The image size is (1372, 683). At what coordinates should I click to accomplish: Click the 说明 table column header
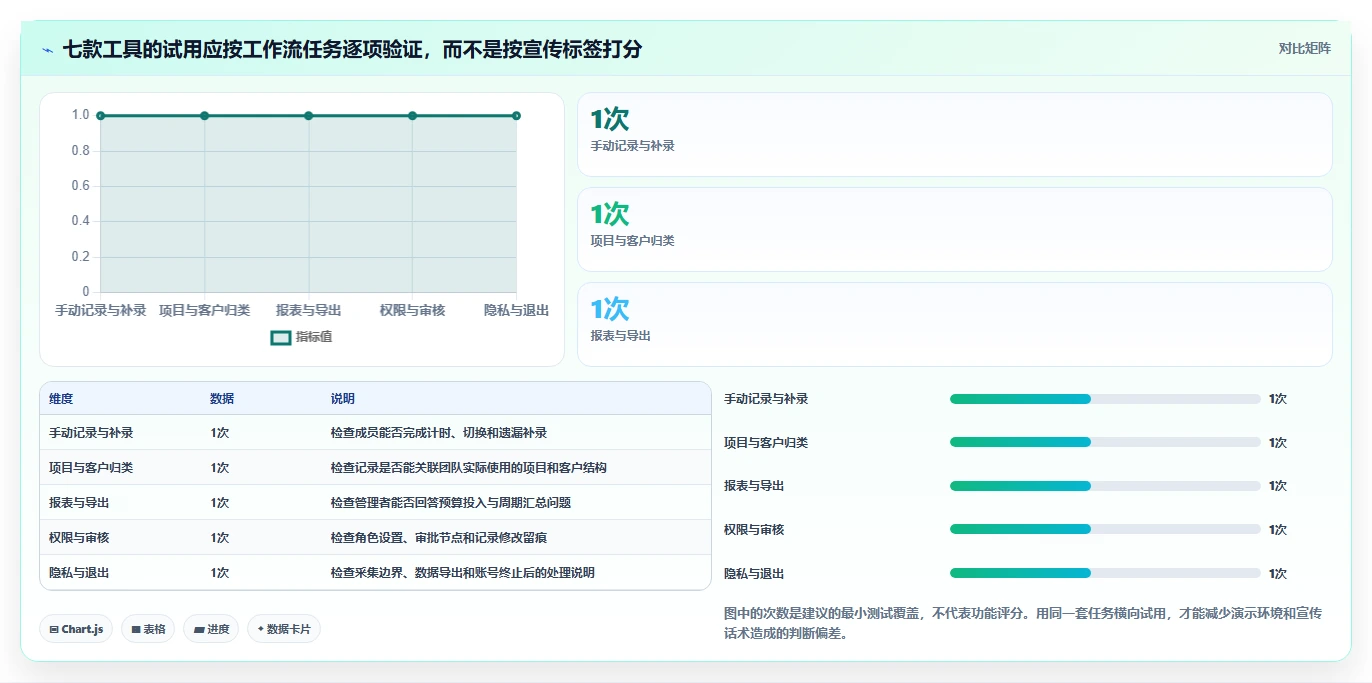(343, 399)
